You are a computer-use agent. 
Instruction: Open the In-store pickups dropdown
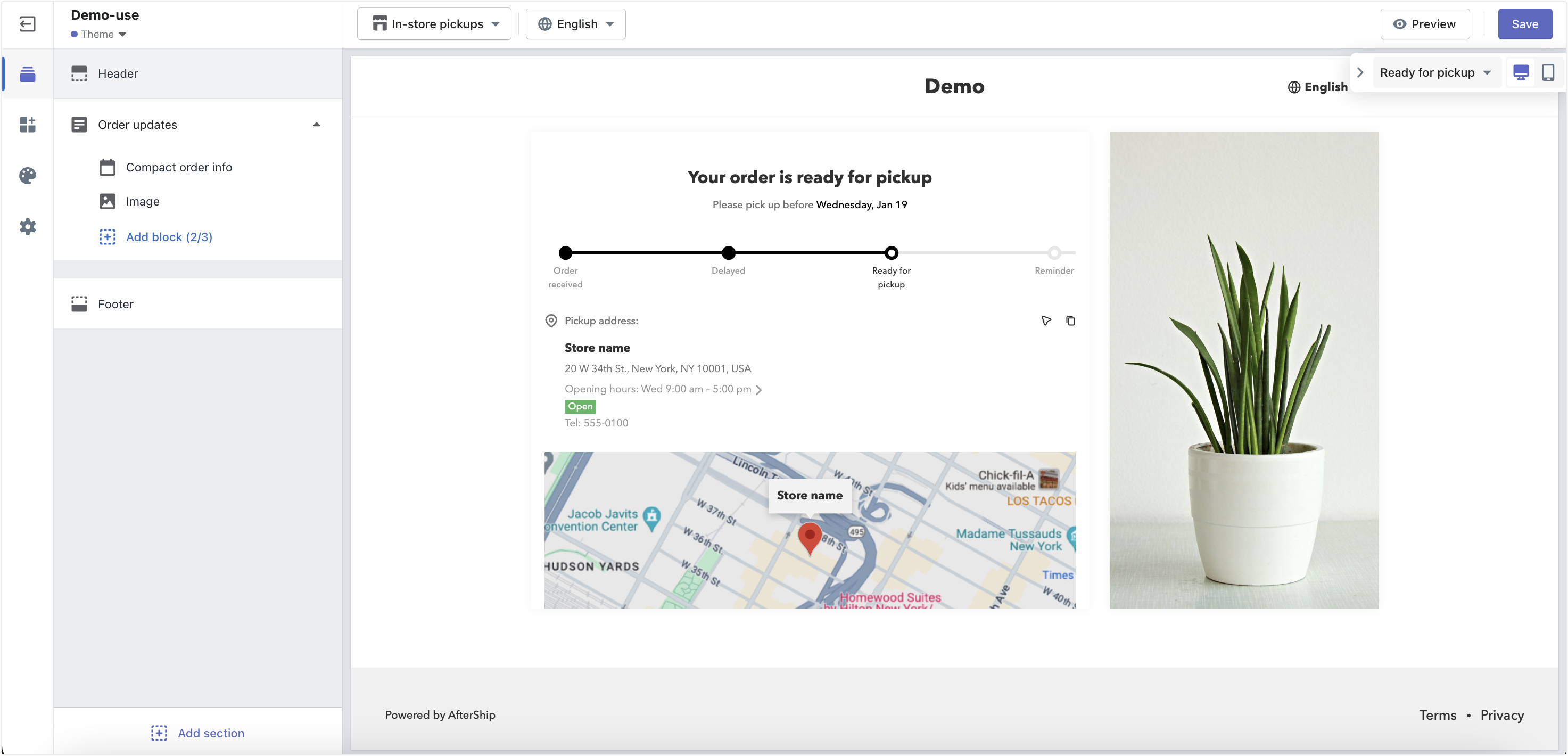click(434, 24)
